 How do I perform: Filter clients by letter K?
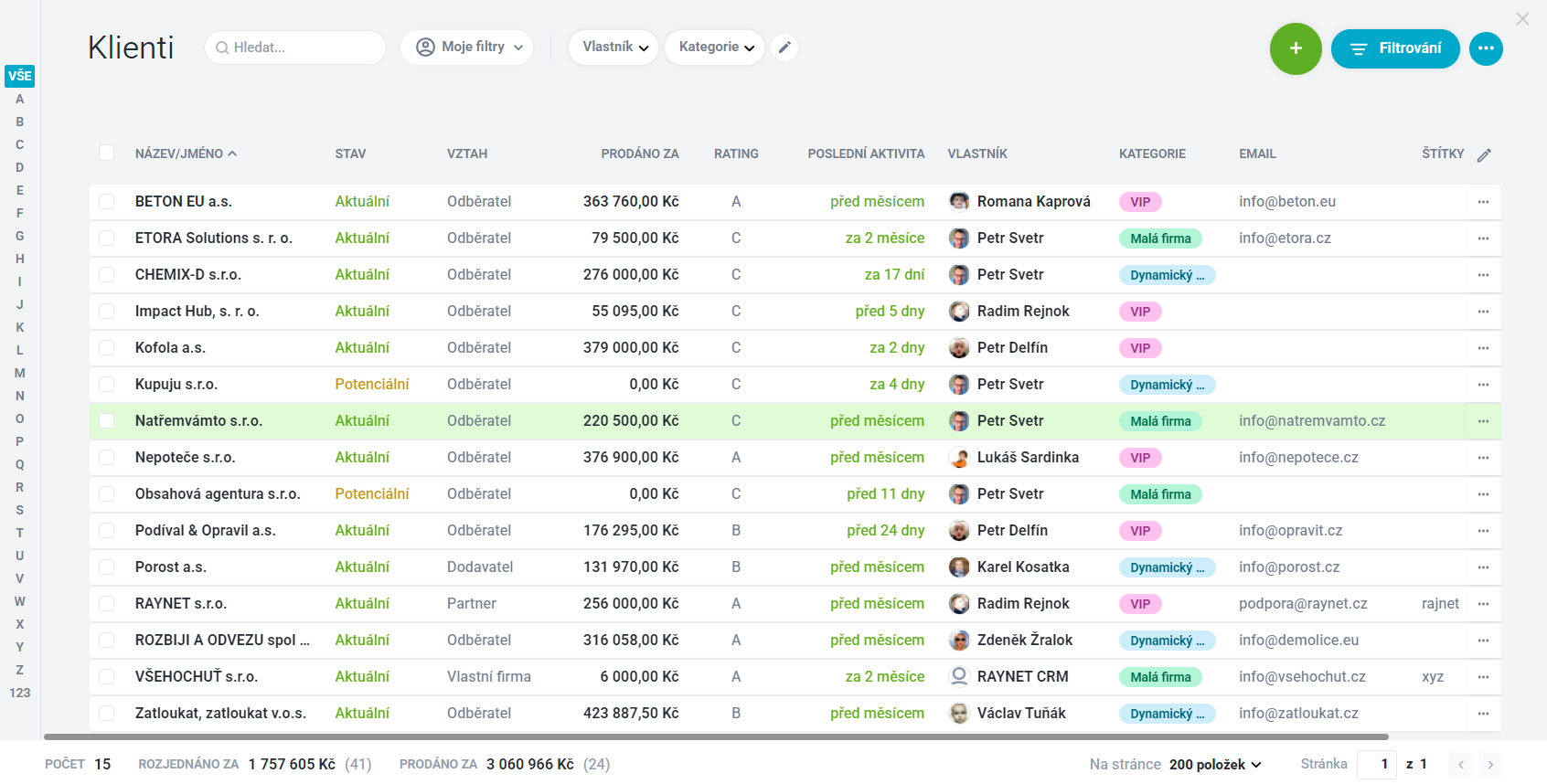click(x=20, y=327)
